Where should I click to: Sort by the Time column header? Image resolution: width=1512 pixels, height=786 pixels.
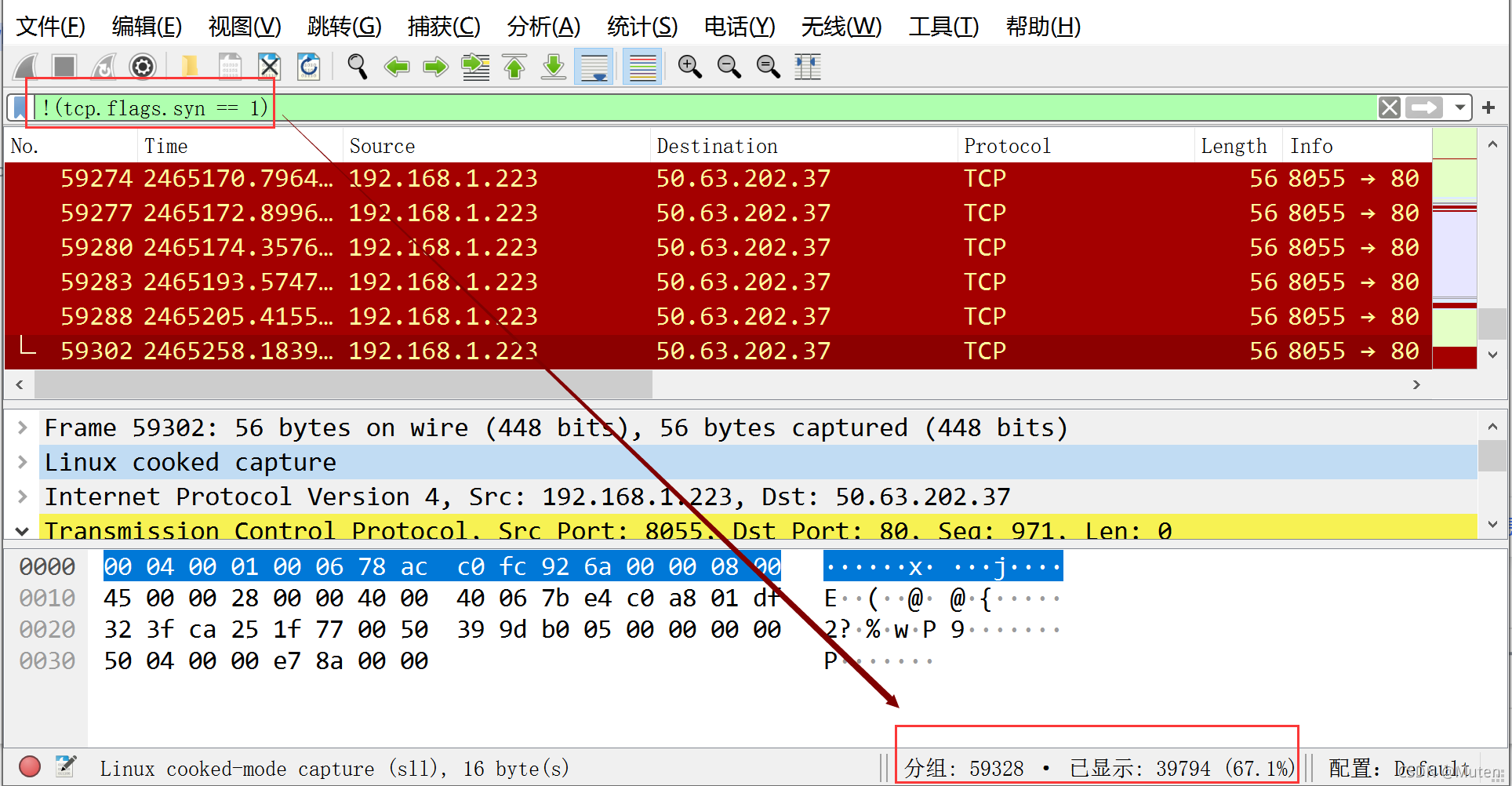240,146
